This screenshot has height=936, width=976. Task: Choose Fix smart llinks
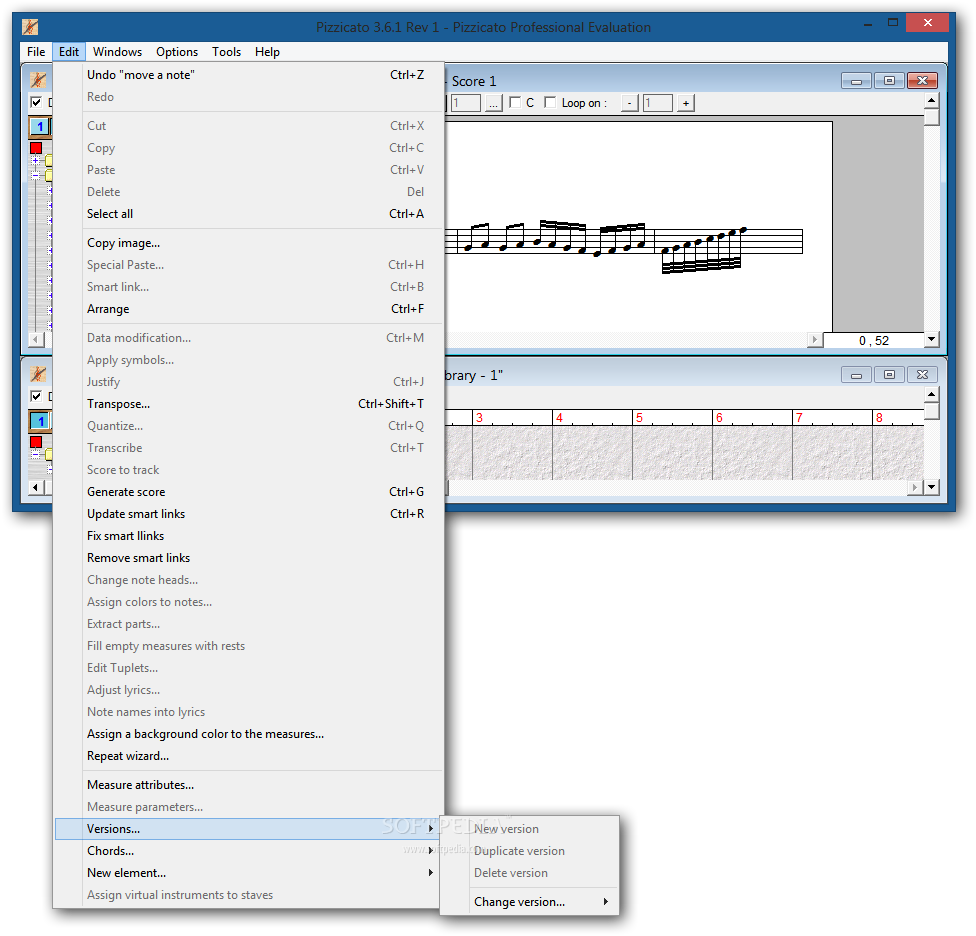point(249,536)
